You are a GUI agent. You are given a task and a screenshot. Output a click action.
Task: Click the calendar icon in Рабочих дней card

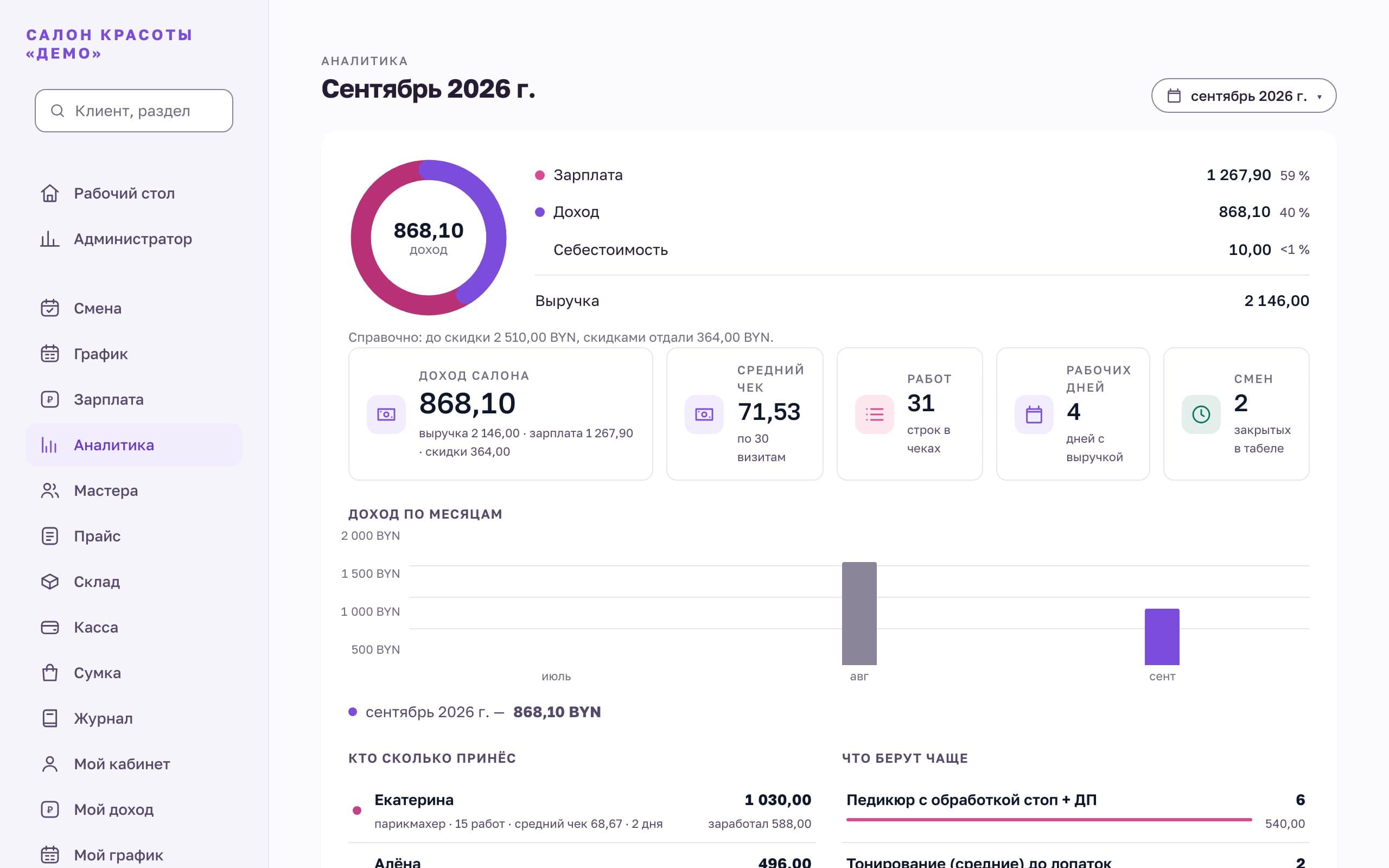point(1034,414)
